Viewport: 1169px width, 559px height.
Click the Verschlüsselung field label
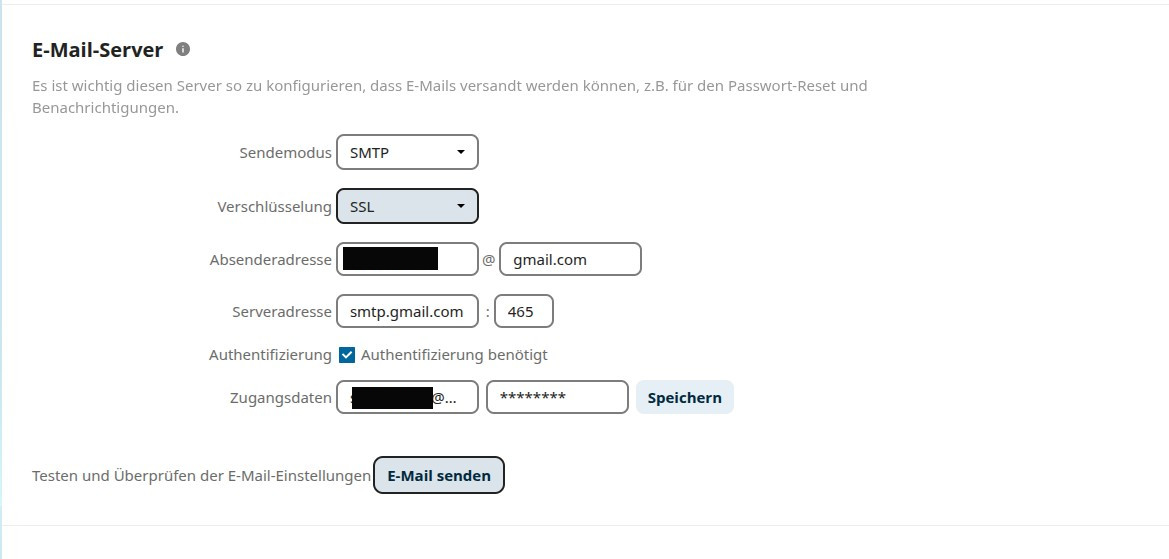[274, 207]
